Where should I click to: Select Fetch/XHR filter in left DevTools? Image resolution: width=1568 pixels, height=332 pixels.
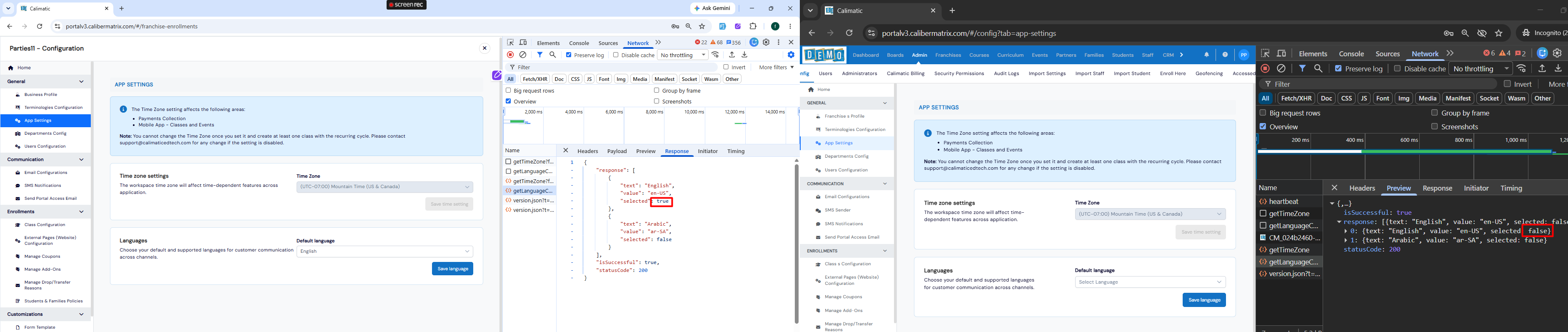(534, 78)
